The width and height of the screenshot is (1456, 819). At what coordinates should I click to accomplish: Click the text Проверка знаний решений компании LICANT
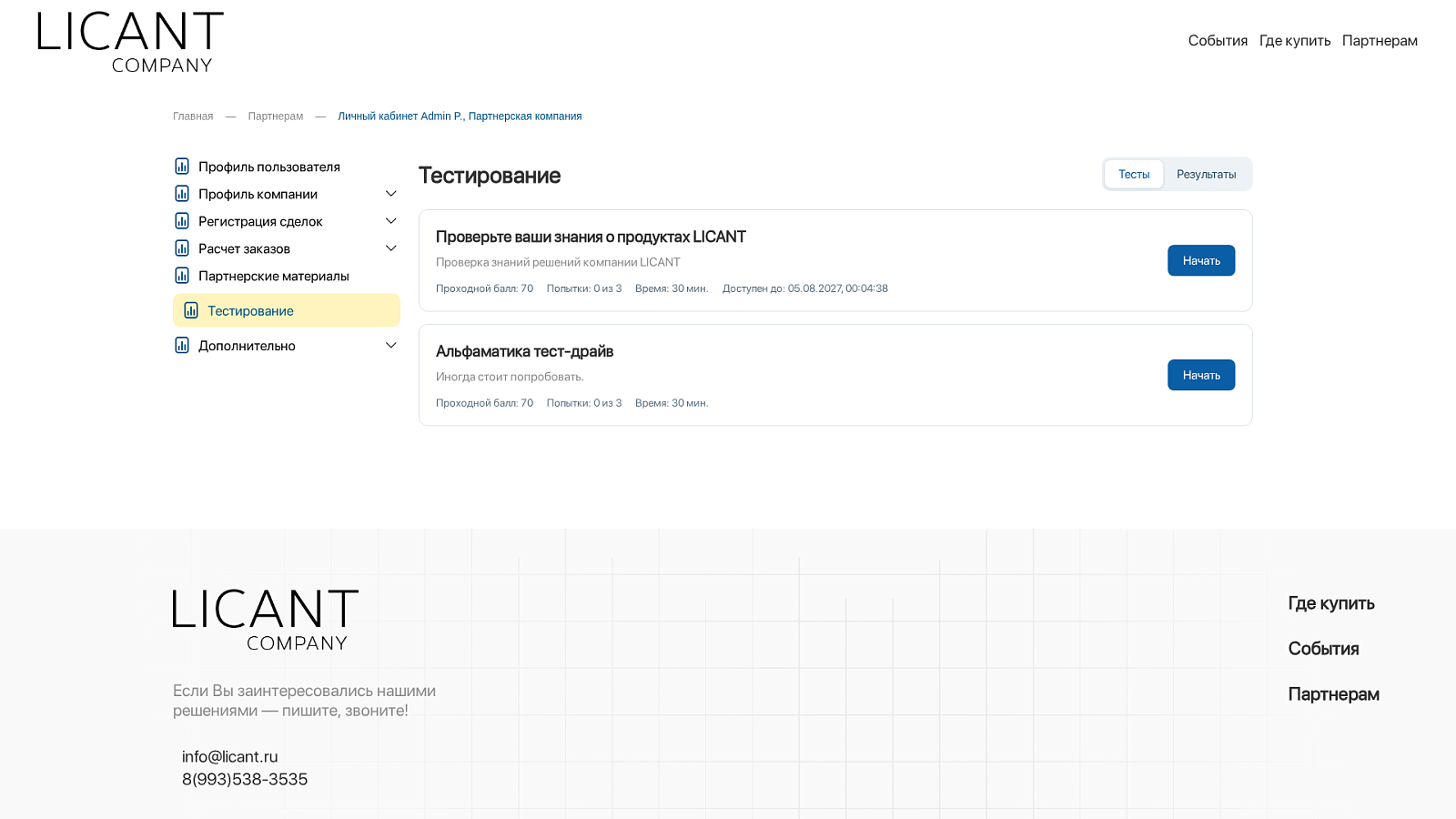point(558,262)
